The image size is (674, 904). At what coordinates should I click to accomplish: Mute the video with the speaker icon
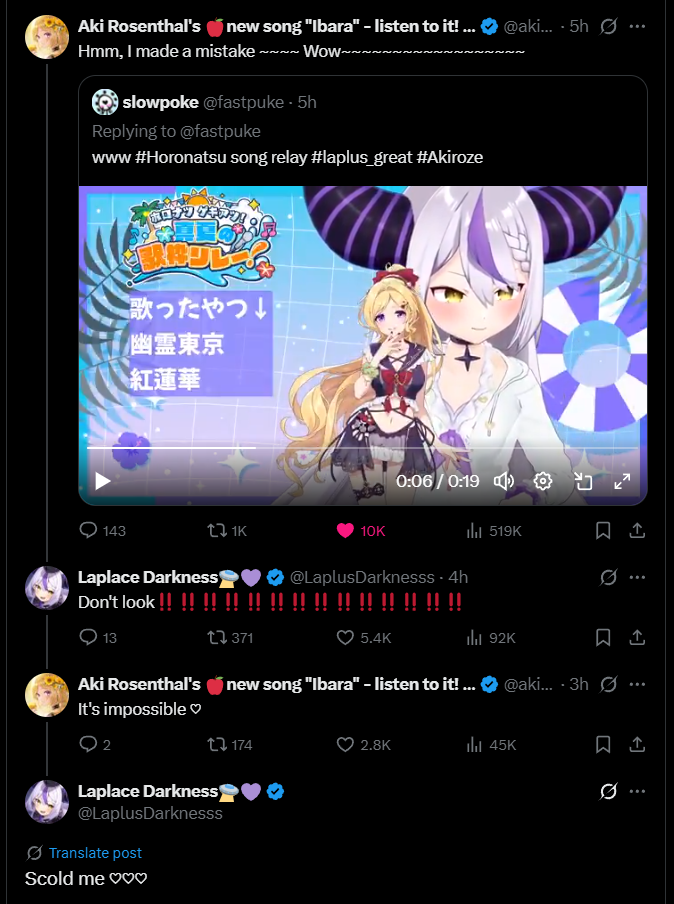[x=503, y=481]
